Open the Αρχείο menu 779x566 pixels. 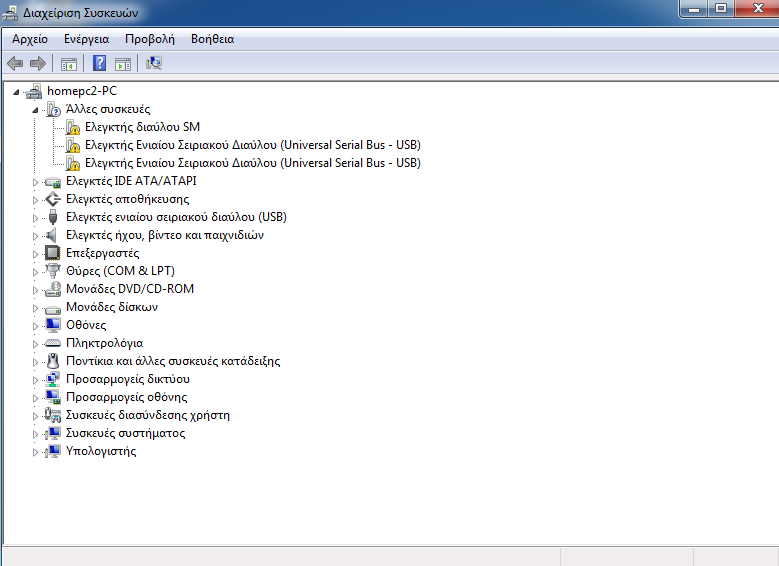pos(30,39)
